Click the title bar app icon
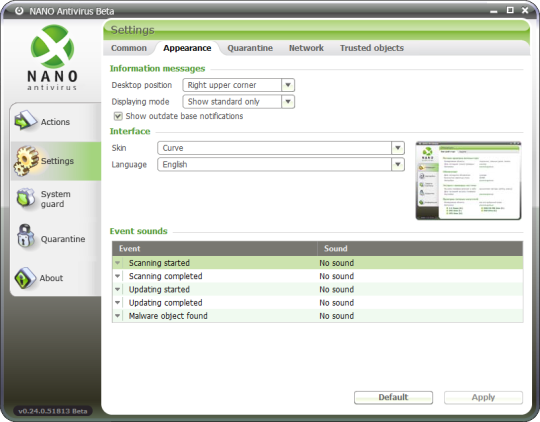Image resolution: width=540 pixels, height=422 pixels. [x=19, y=11]
